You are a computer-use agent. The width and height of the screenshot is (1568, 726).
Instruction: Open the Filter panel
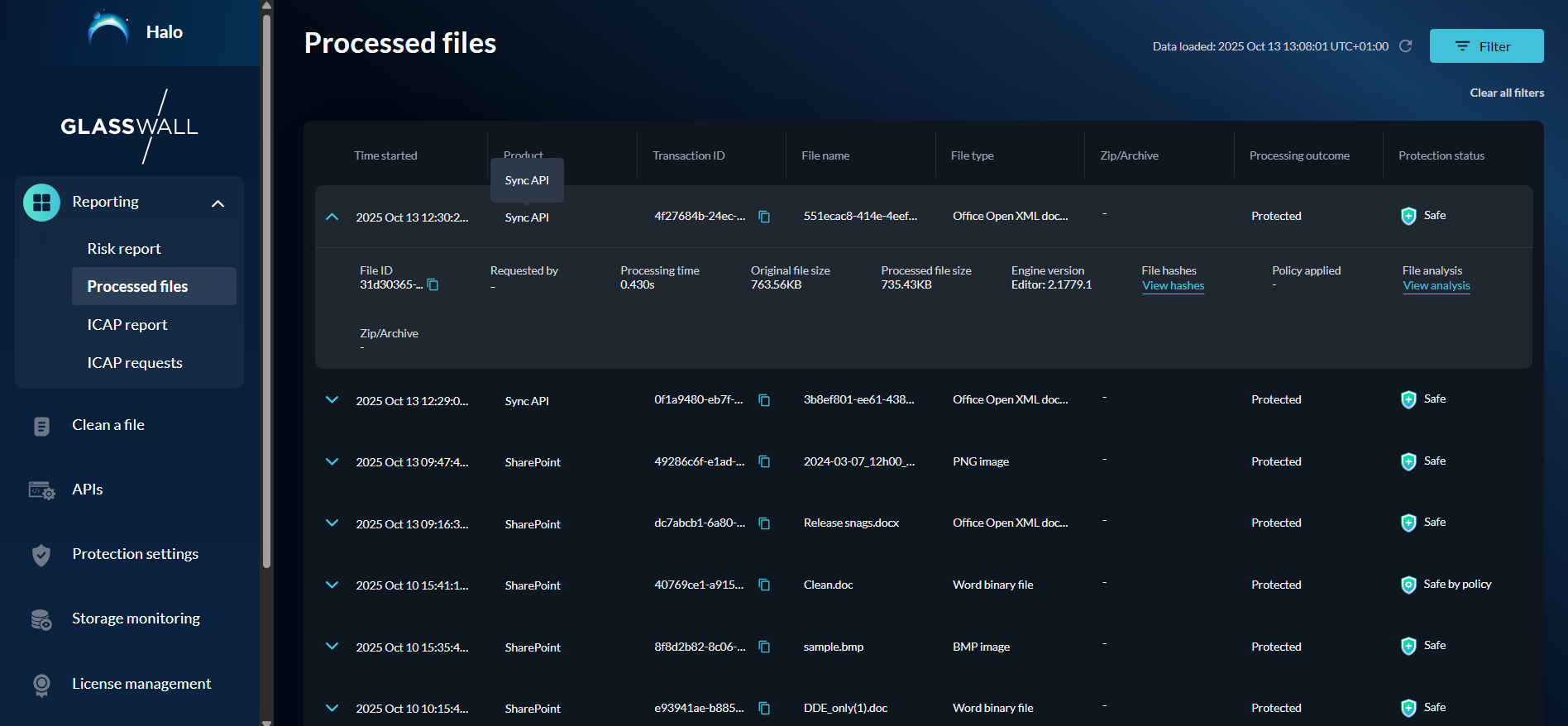click(x=1485, y=46)
